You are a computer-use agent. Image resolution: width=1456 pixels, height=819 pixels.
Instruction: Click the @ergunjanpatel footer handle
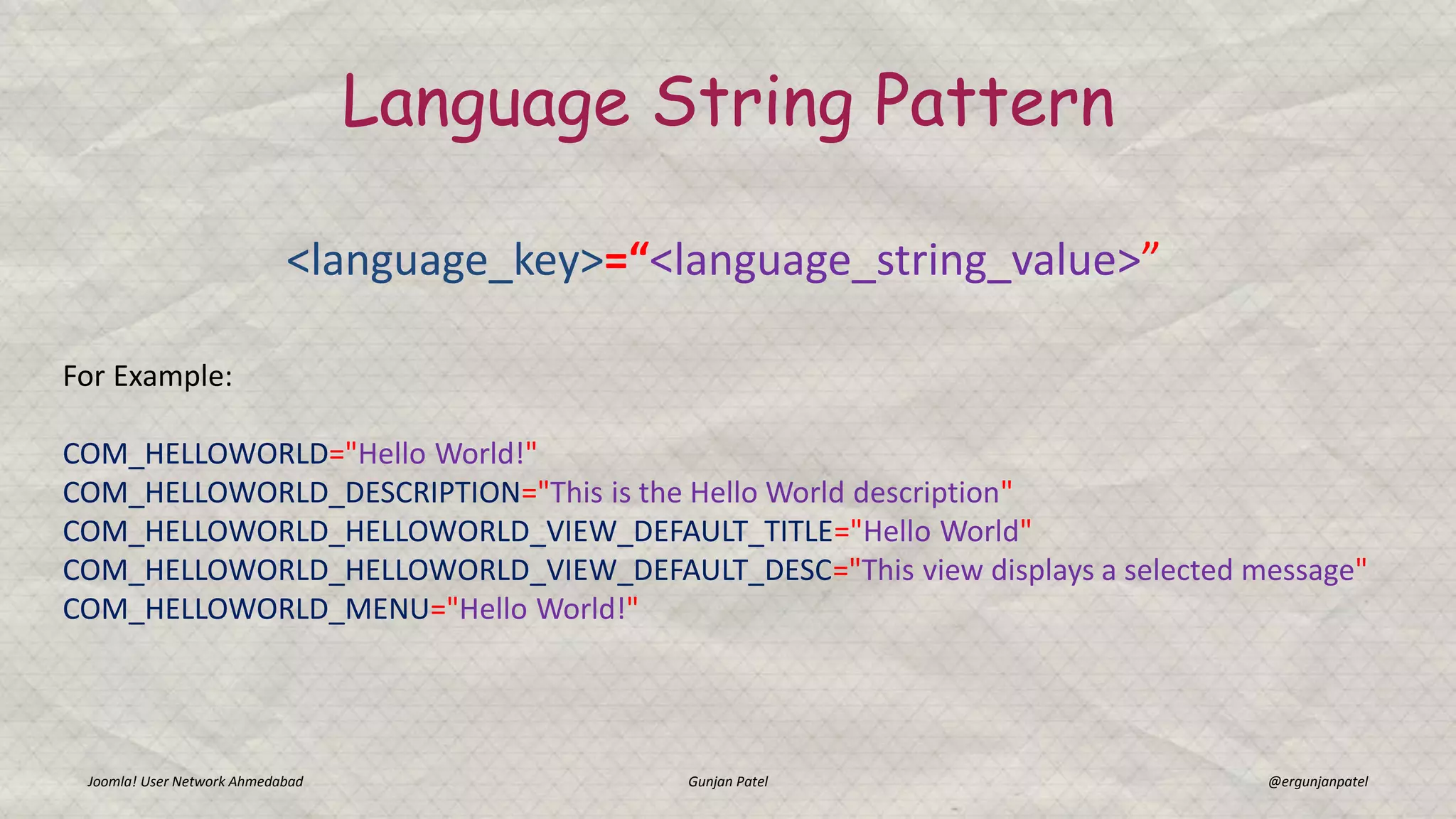click(x=1317, y=781)
